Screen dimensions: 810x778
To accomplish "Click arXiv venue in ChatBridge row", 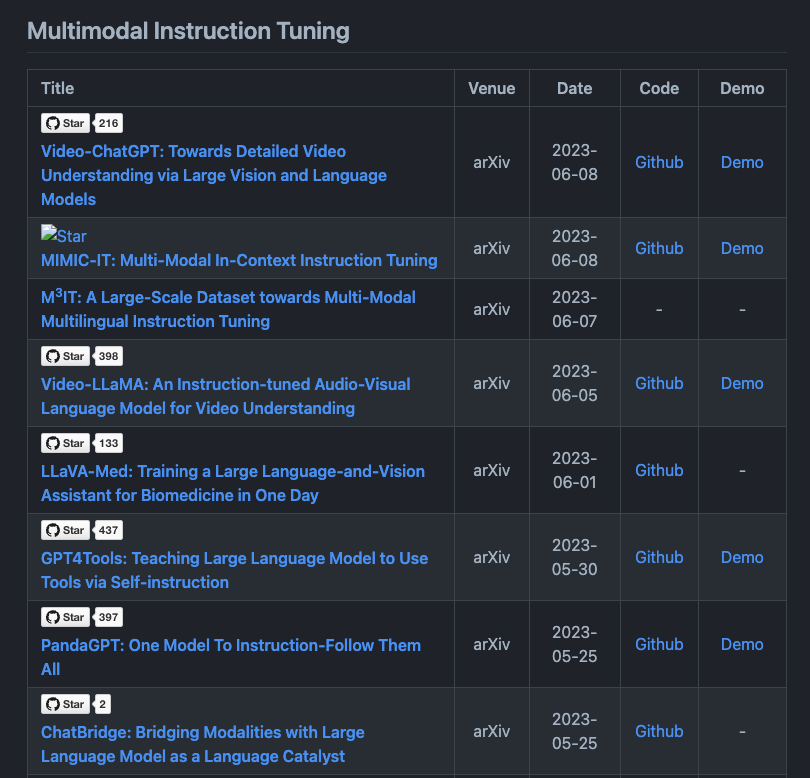I will click(x=492, y=731).
